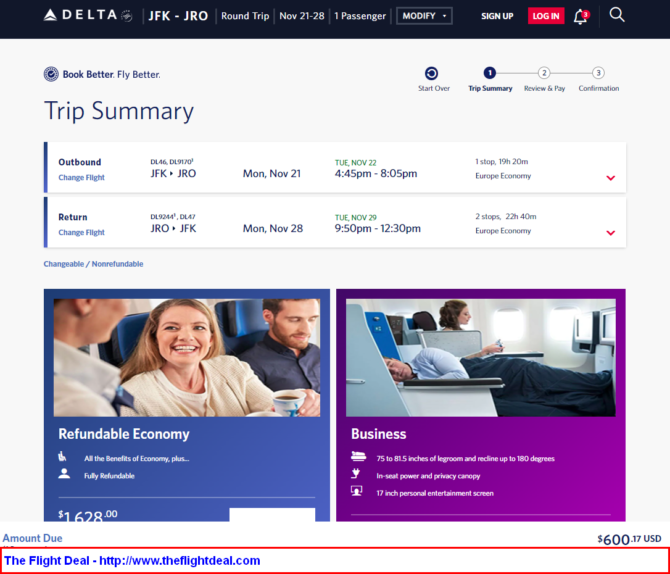
Task: Click Change Flight under Return
Action: (x=82, y=232)
